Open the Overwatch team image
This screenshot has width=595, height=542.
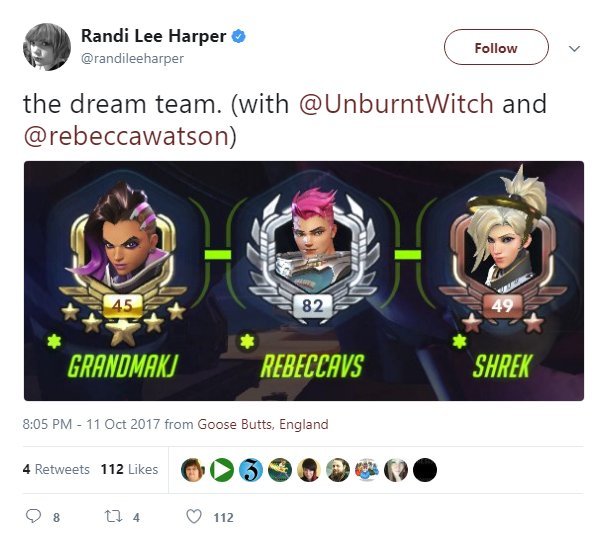(x=304, y=281)
